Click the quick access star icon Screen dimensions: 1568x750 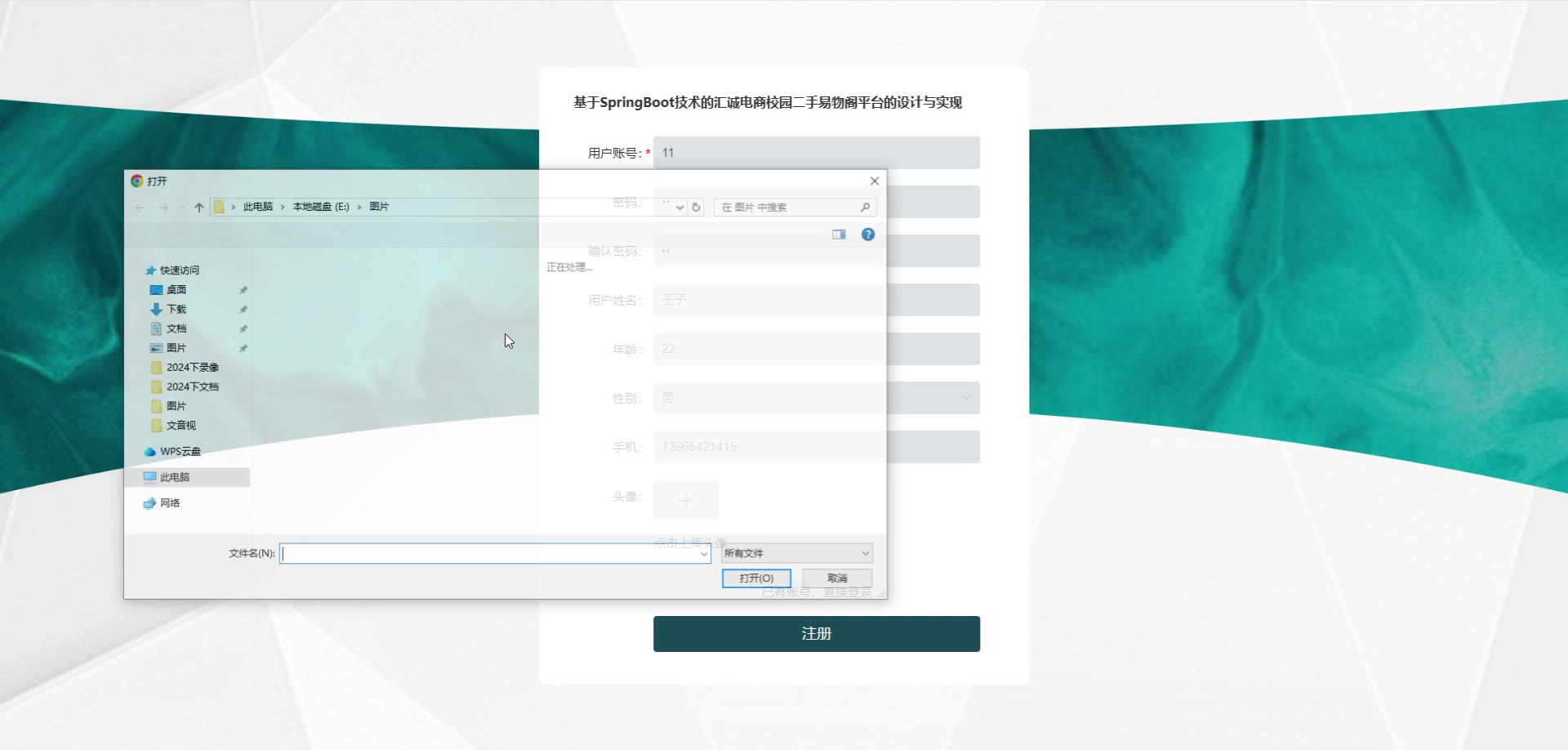coord(150,270)
